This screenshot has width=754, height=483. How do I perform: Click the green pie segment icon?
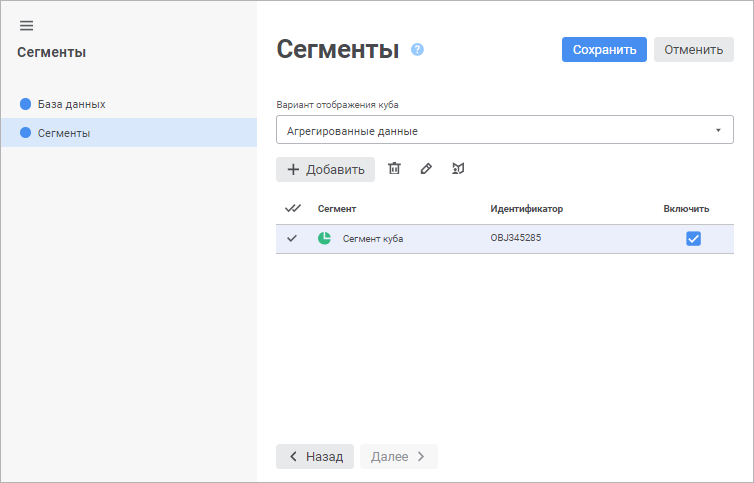[x=325, y=238]
